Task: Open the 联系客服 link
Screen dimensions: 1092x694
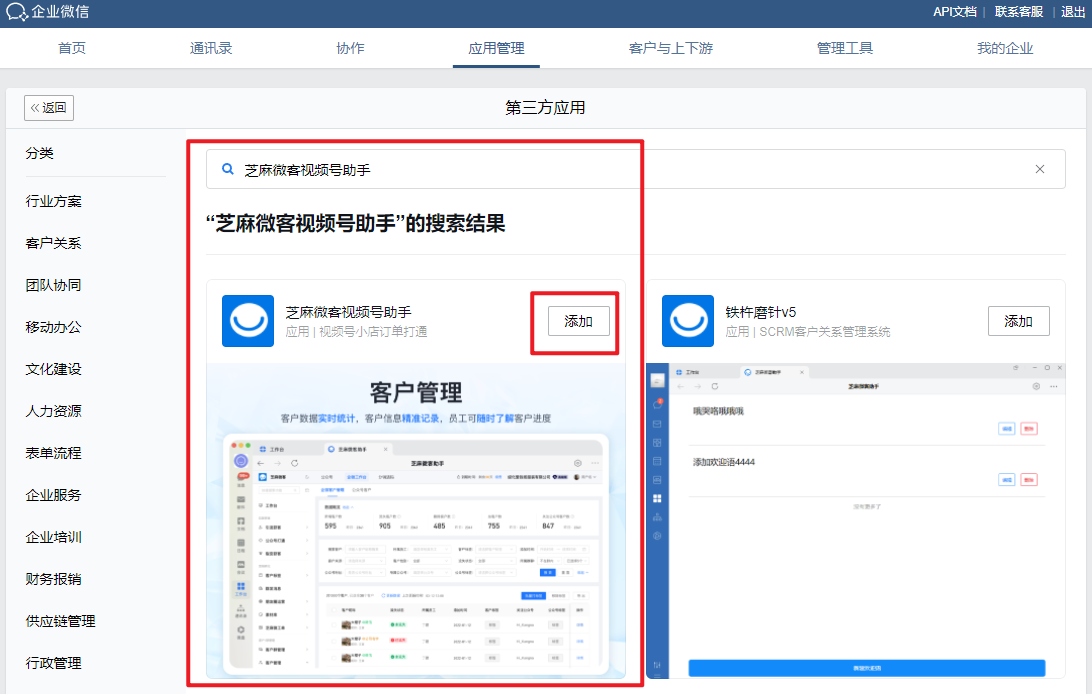Action: pyautogui.click(x=1018, y=12)
